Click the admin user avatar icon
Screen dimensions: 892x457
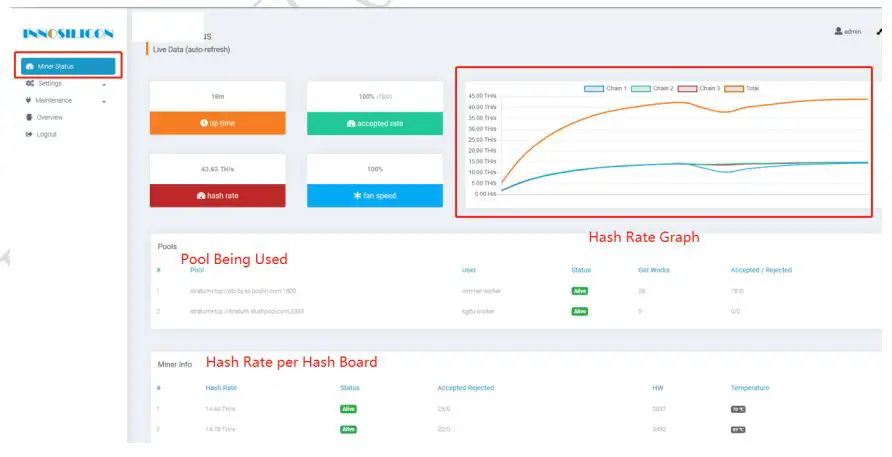click(x=838, y=31)
